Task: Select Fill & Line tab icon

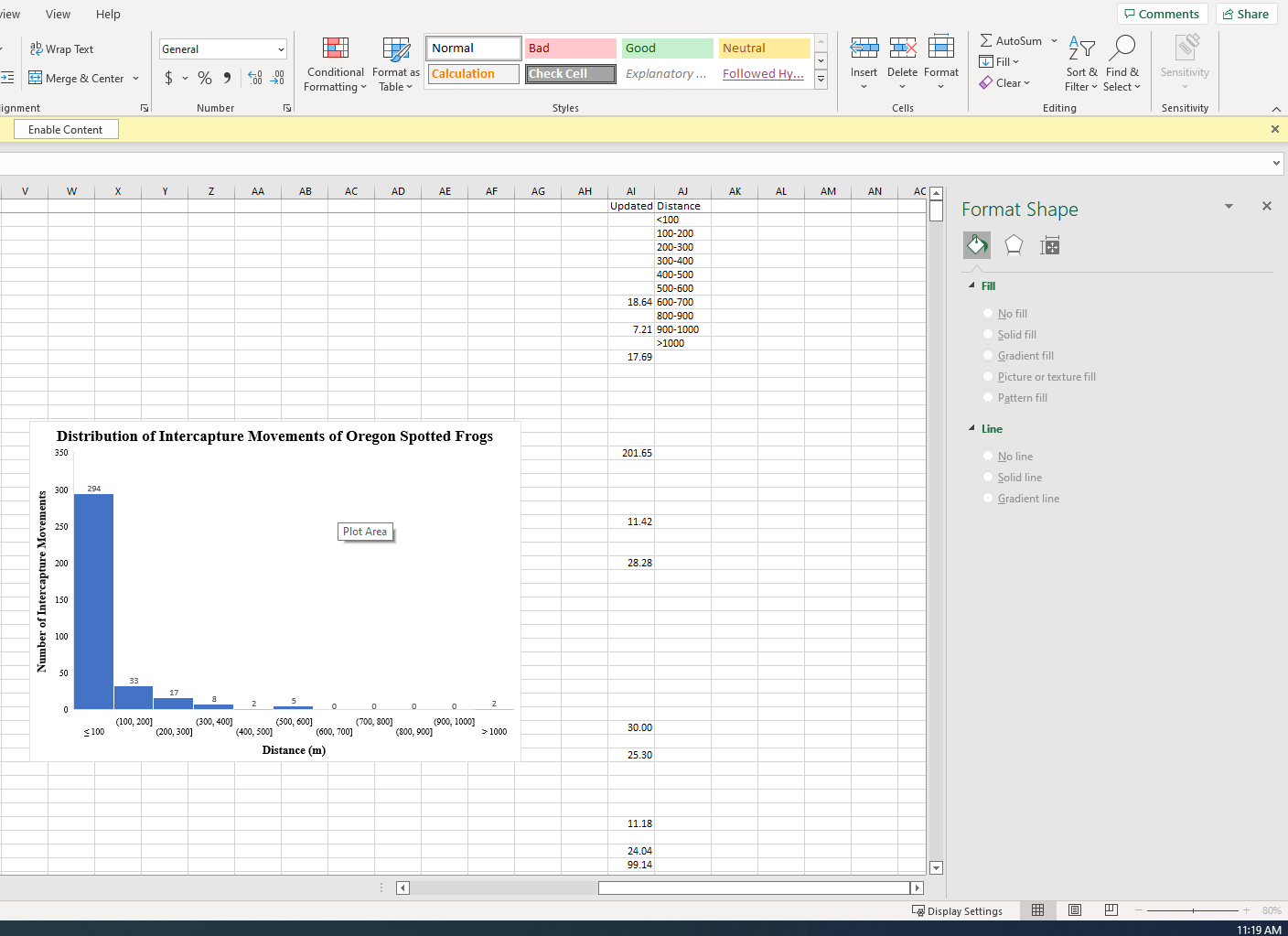Action: (977, 245)
